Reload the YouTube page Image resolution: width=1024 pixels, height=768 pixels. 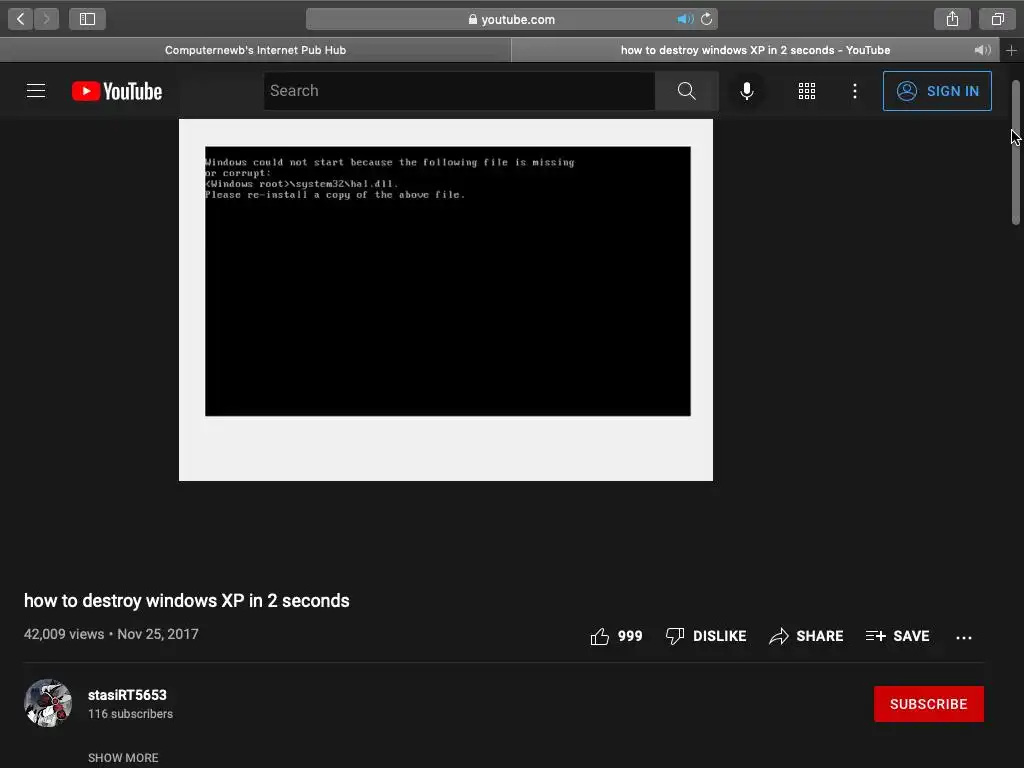coord(706,19)
